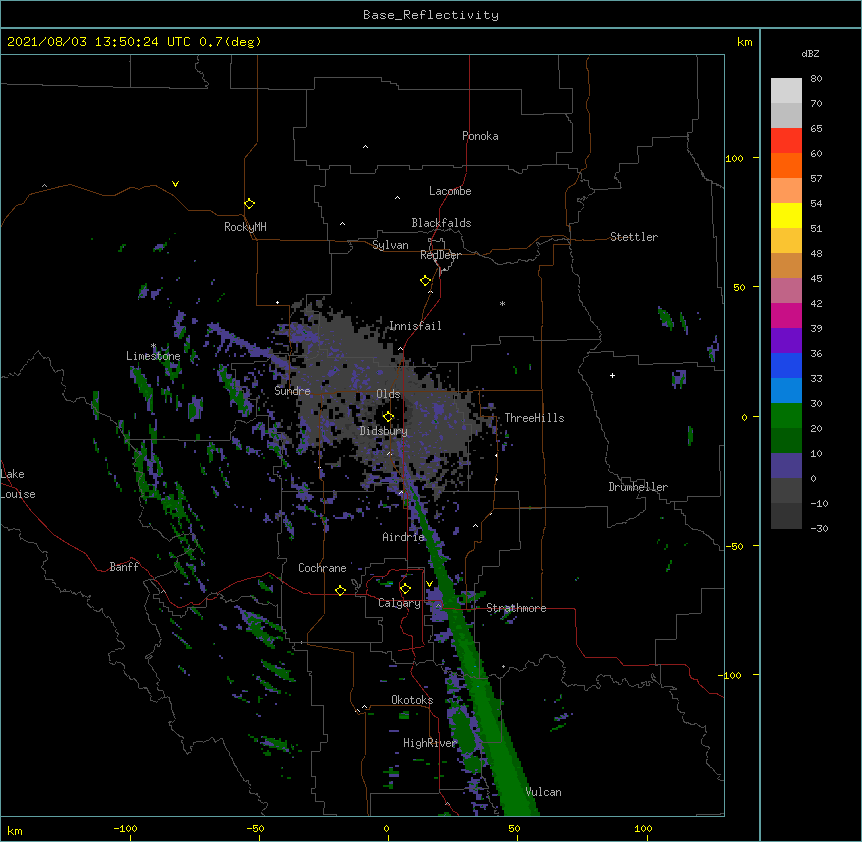Click the Calgary city label
Screen dimensions: 862x842
click(400, 603)
